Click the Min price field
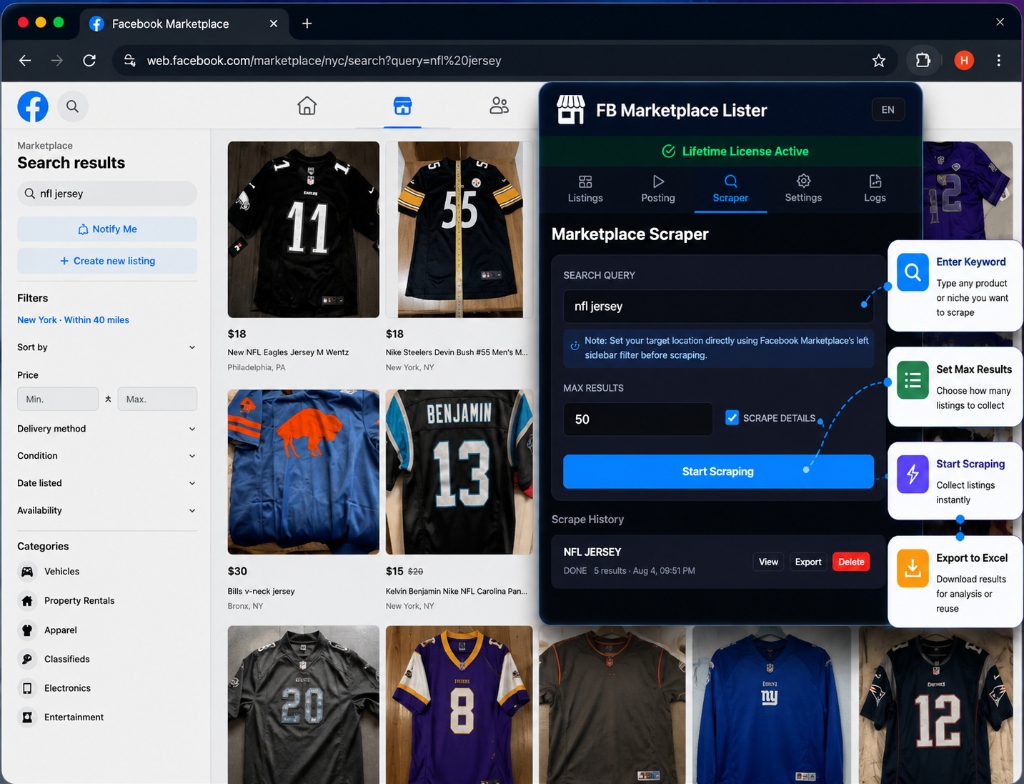This screenshot has width=1024, height=784. tap(57, 399)
